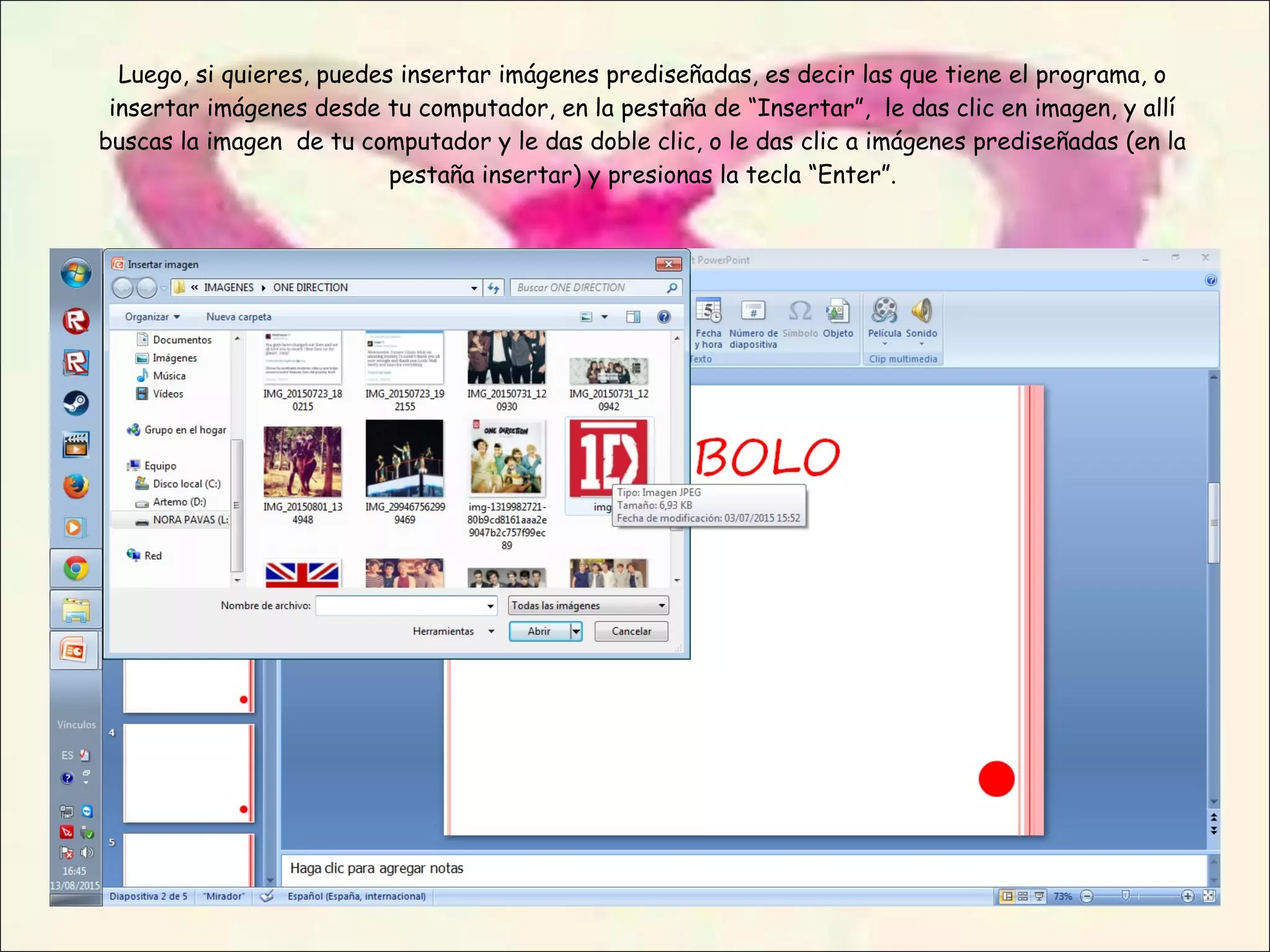
Task: Click the media player taskbar icon
Action: [75, 527]
